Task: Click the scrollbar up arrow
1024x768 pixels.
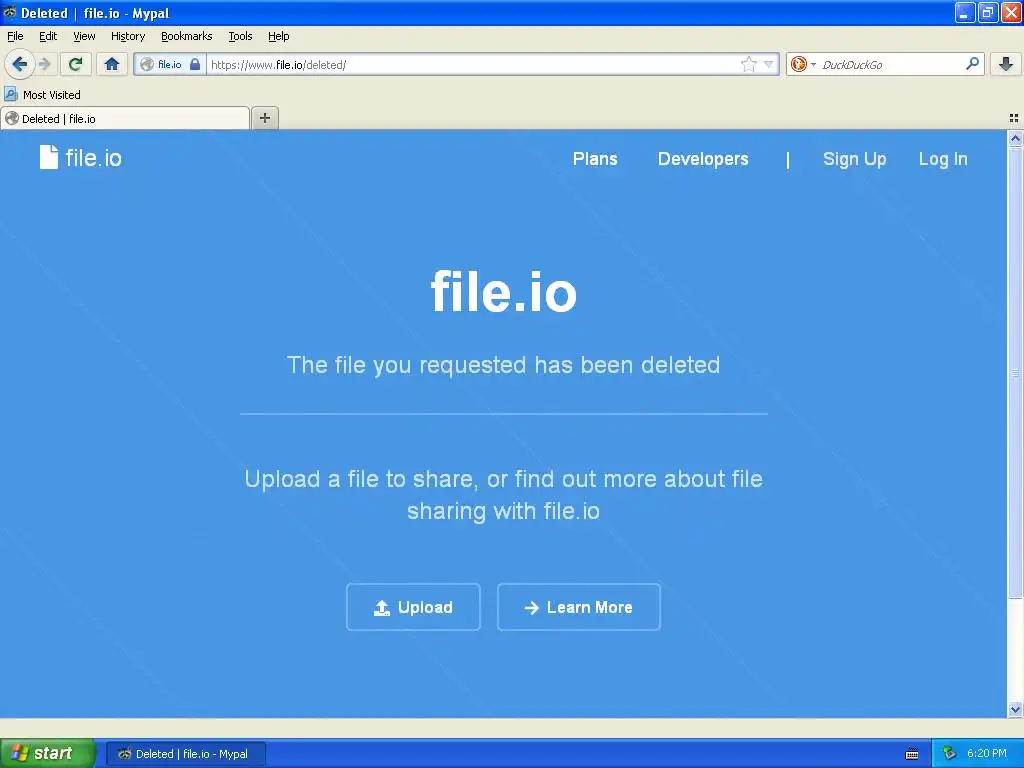Action: [x=1015, y=138]
